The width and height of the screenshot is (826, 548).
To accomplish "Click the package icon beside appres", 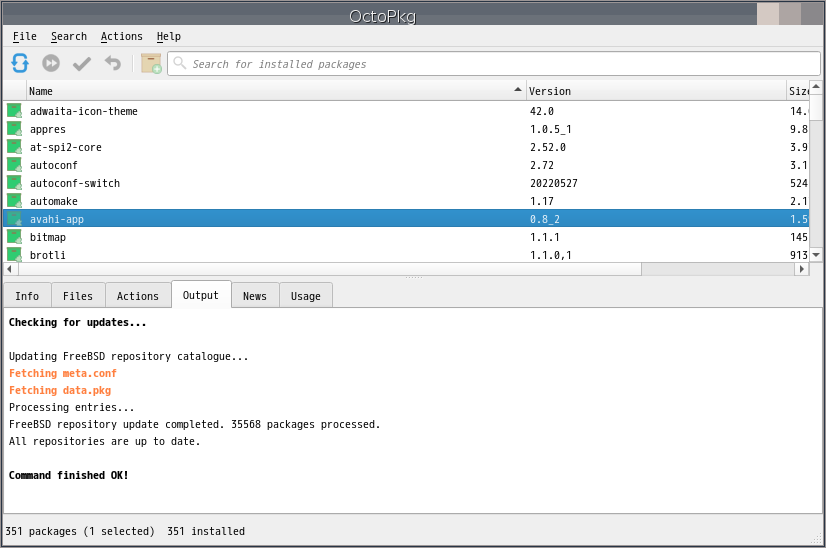I will pos(14,129).
